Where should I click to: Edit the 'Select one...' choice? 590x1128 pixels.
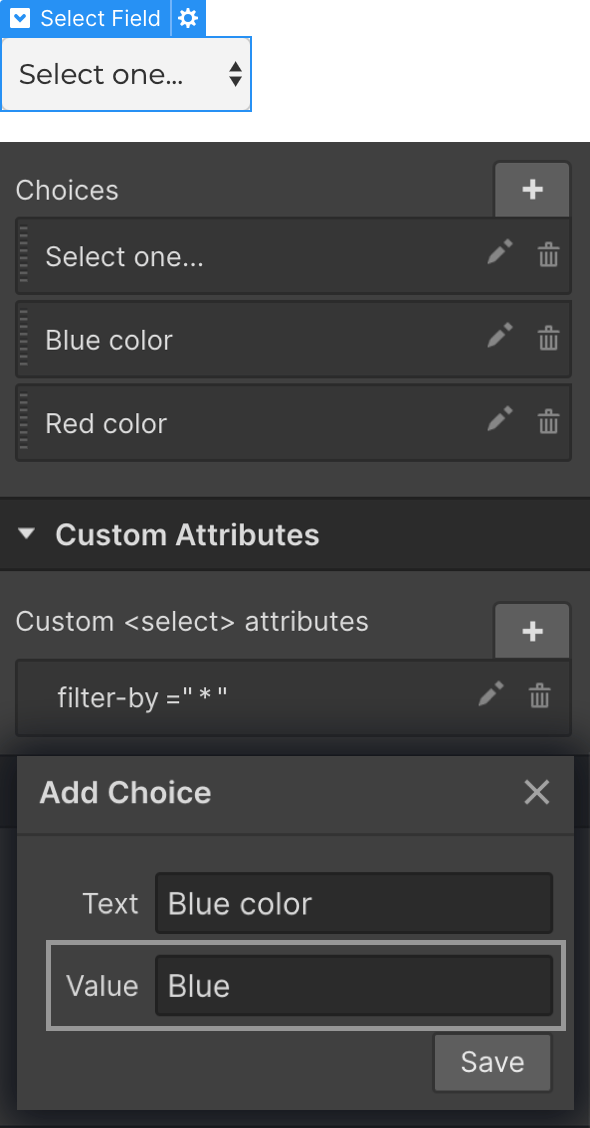pos(500,253)
